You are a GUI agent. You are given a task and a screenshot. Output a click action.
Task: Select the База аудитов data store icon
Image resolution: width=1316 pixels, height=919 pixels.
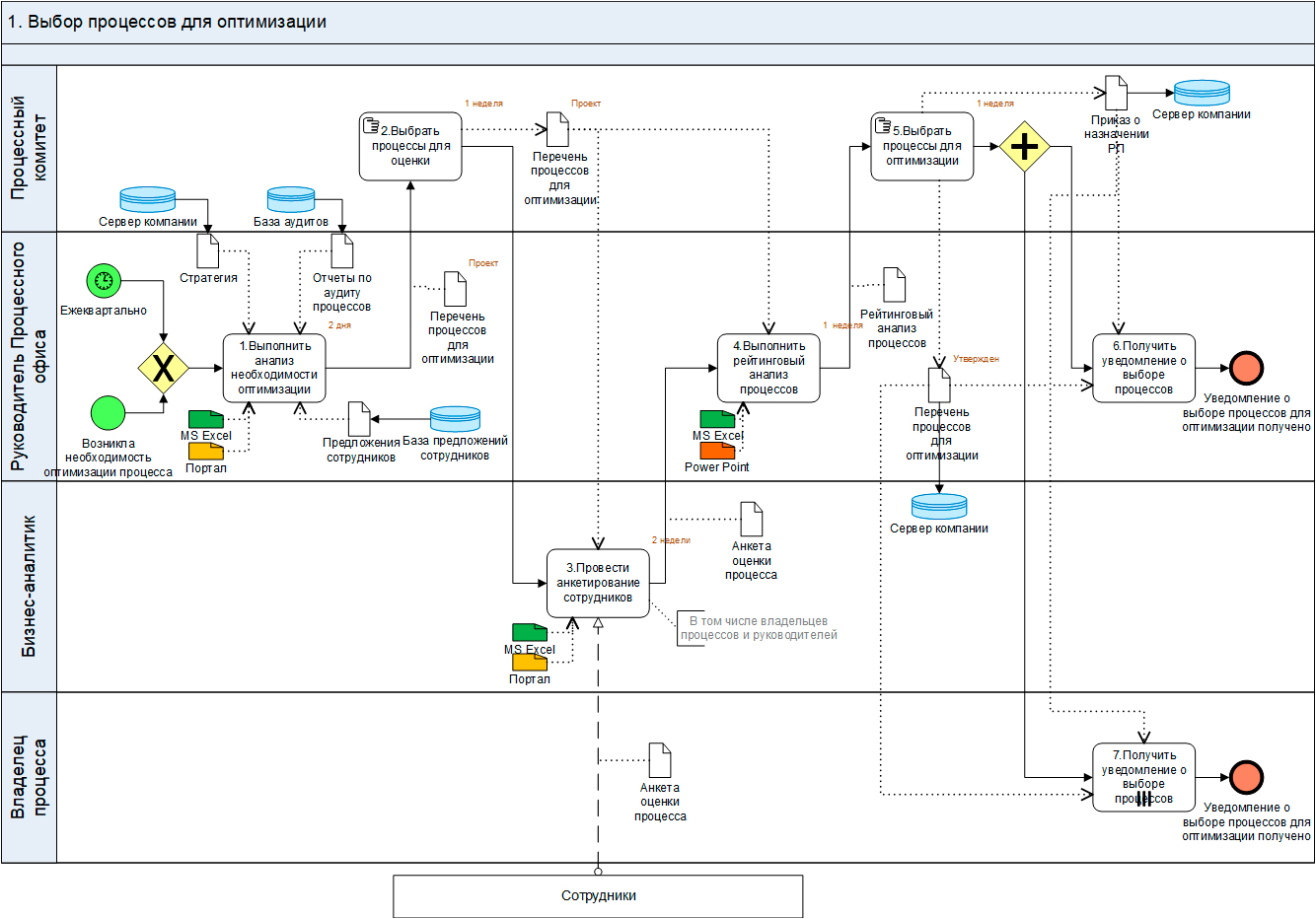[291, 200]
